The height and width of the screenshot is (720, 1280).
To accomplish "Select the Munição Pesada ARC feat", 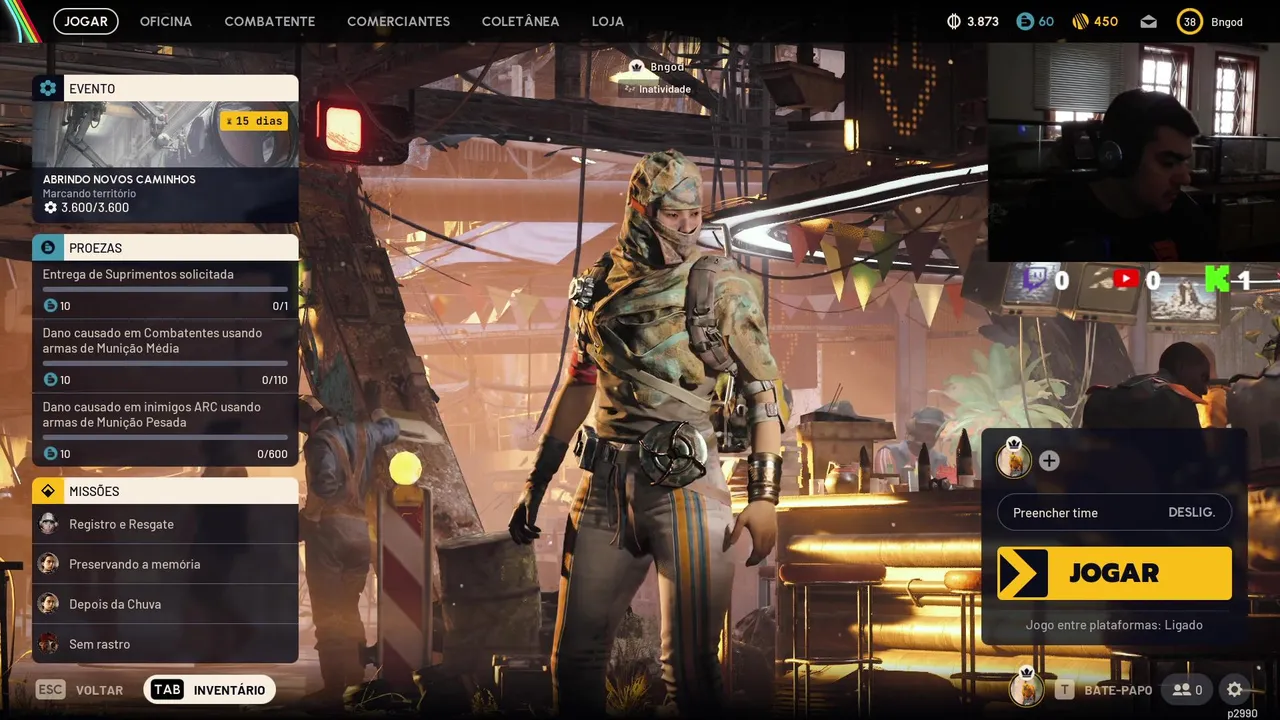I will coord(165,430).
